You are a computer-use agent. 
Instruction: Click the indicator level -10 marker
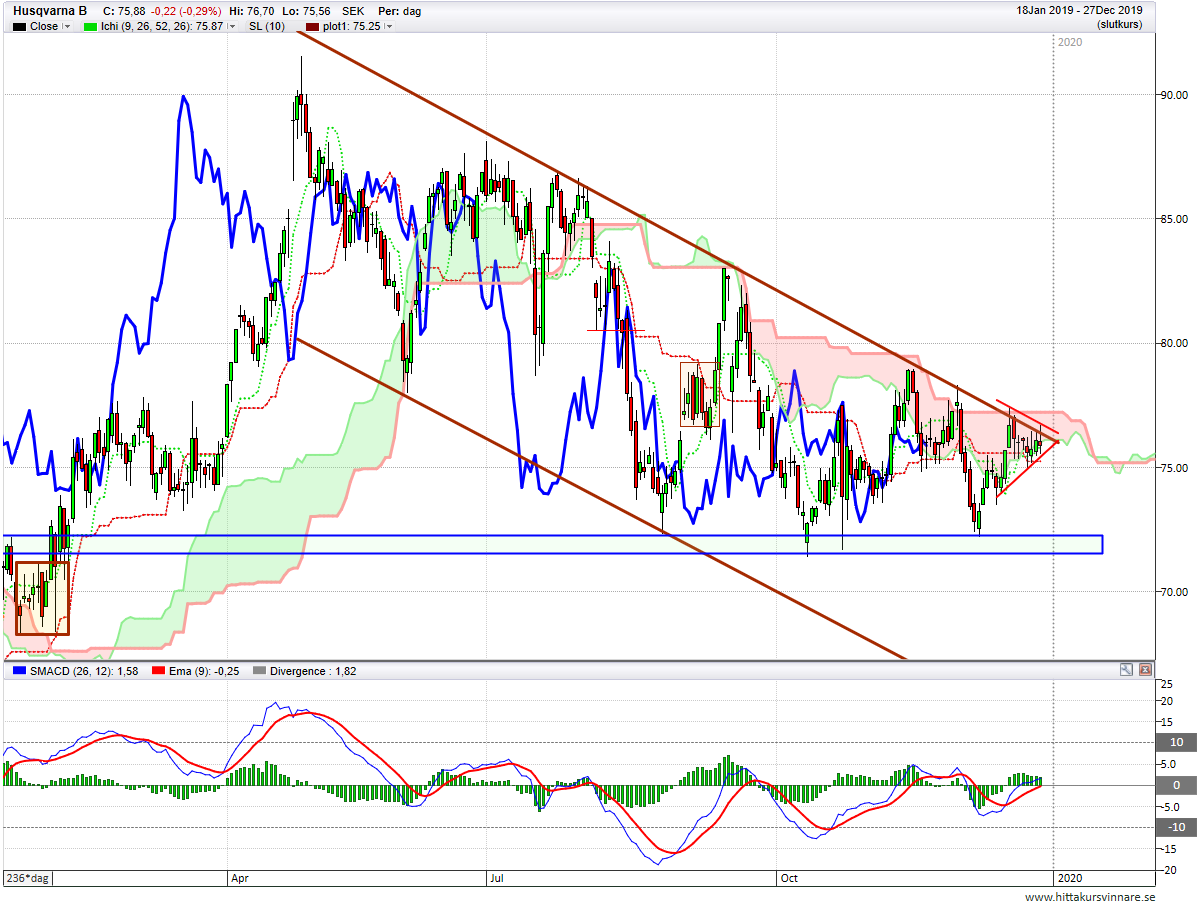(1175, 827)
